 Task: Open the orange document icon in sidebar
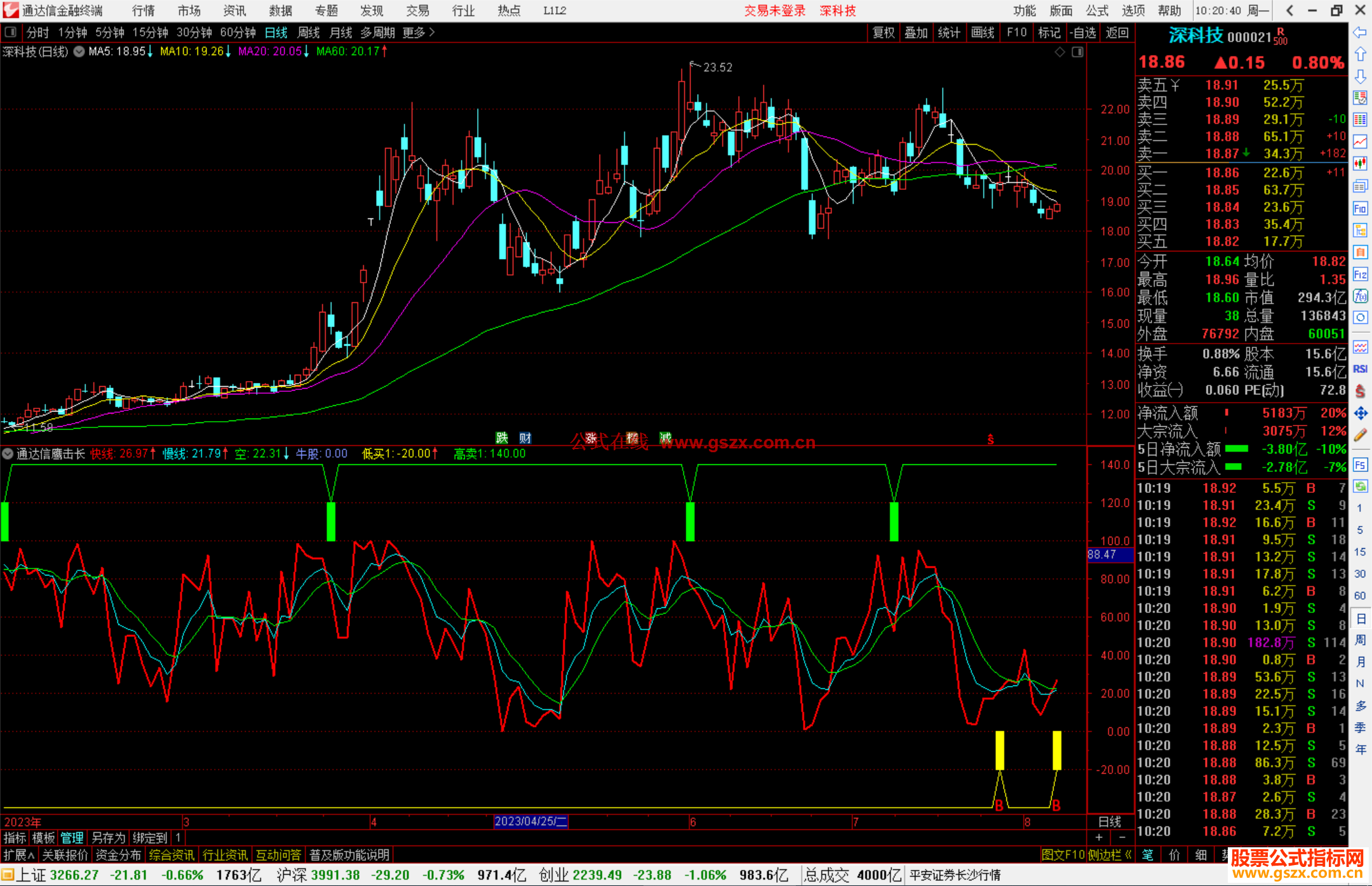click(x=1360, y=252)
